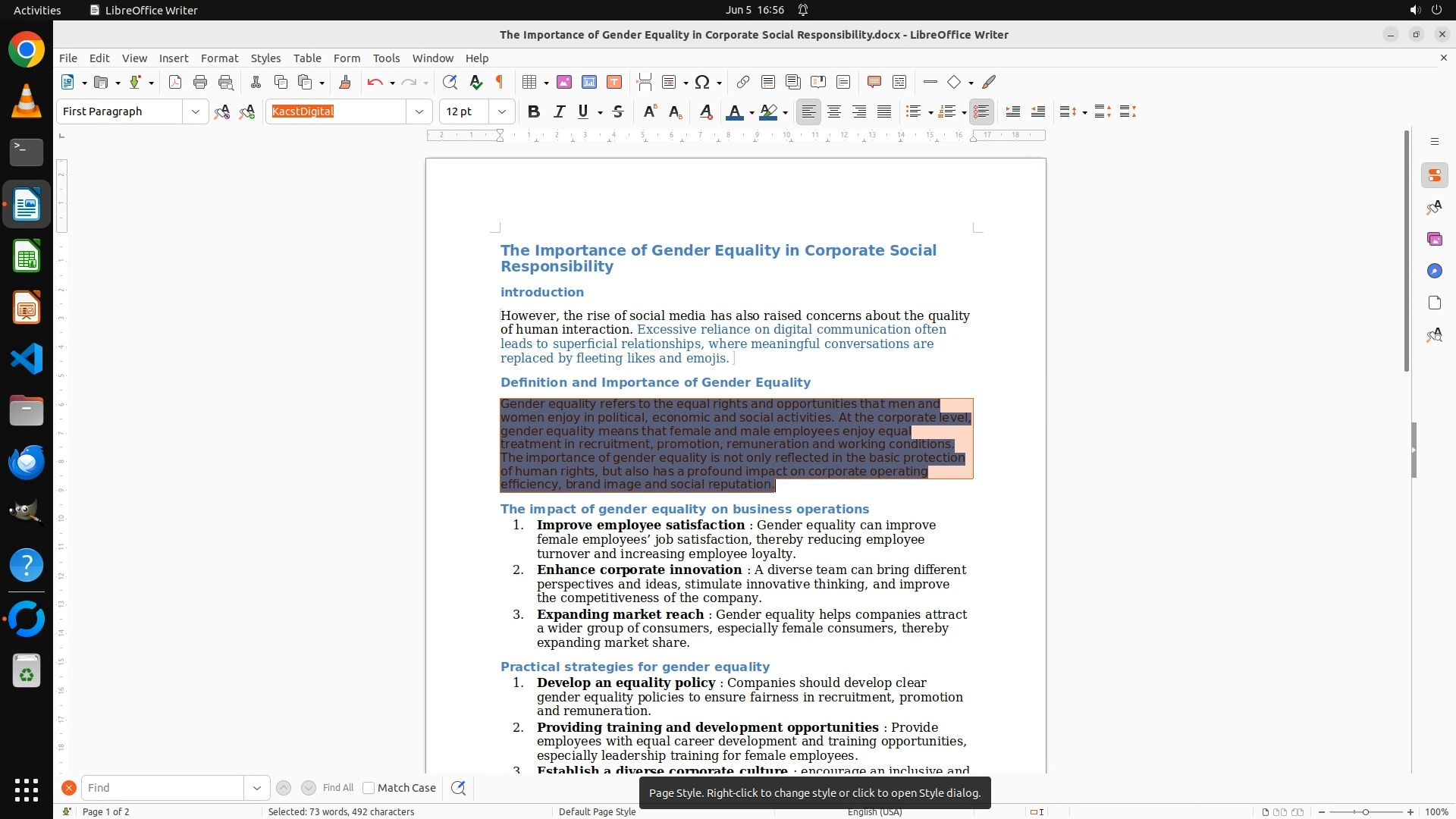Click the Insert Image icon
The image size is (1456, 819).
tap(564, 82)
